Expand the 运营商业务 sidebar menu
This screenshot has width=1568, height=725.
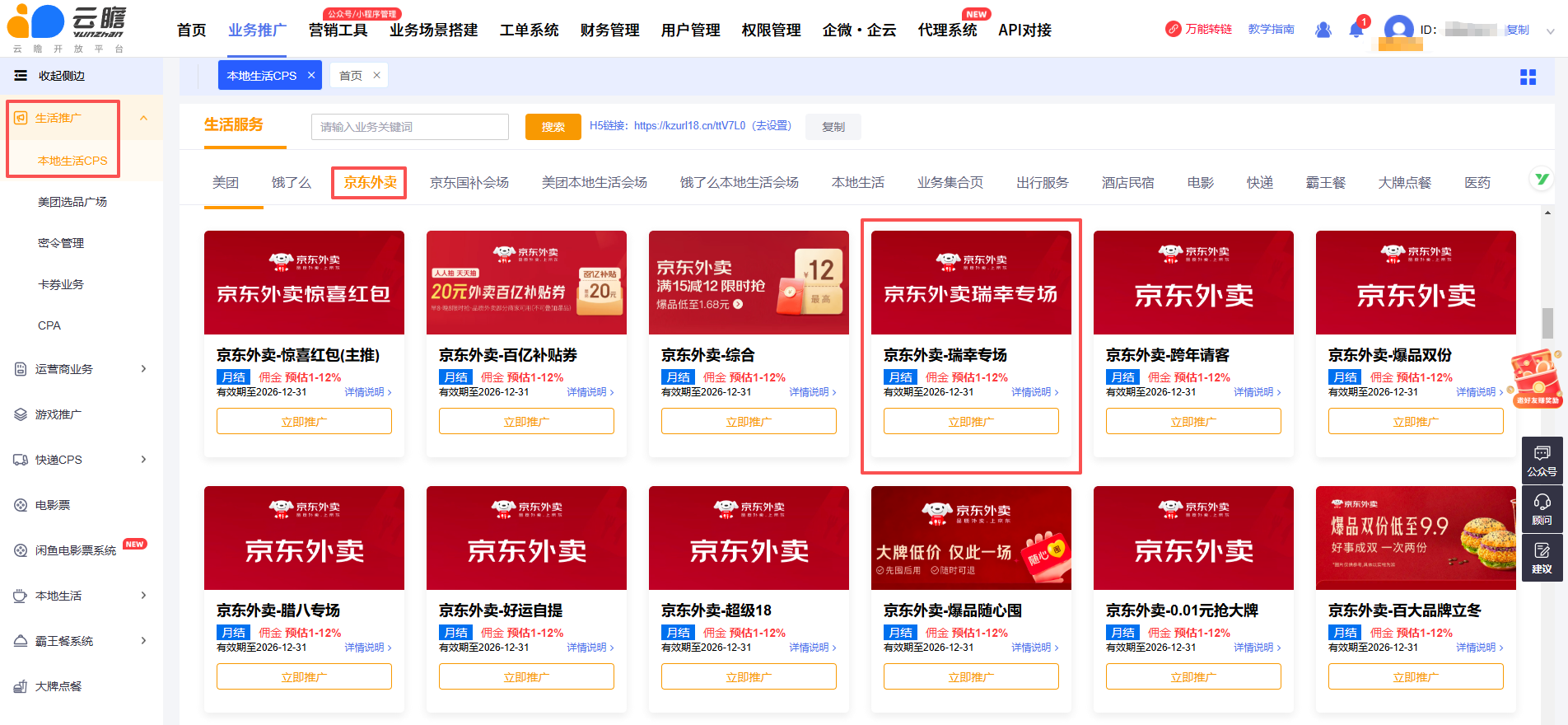(x=143, y=369)
